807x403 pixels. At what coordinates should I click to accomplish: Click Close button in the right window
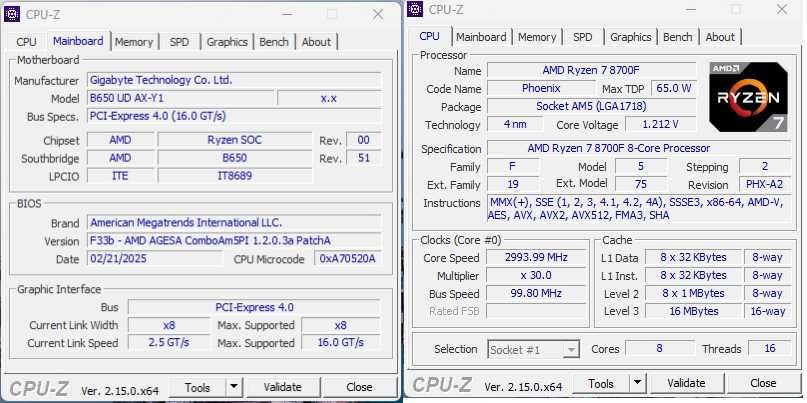[763, 384]
